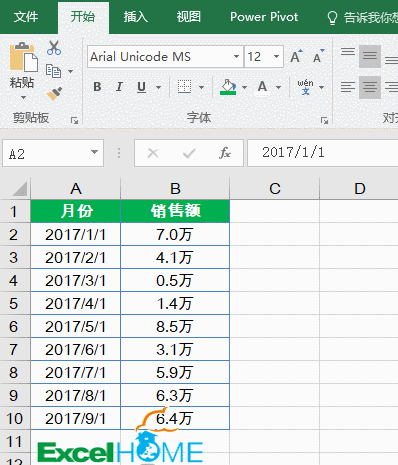Select cell containing 0.5万
The image size is (398, 465).
pos(175,280)
